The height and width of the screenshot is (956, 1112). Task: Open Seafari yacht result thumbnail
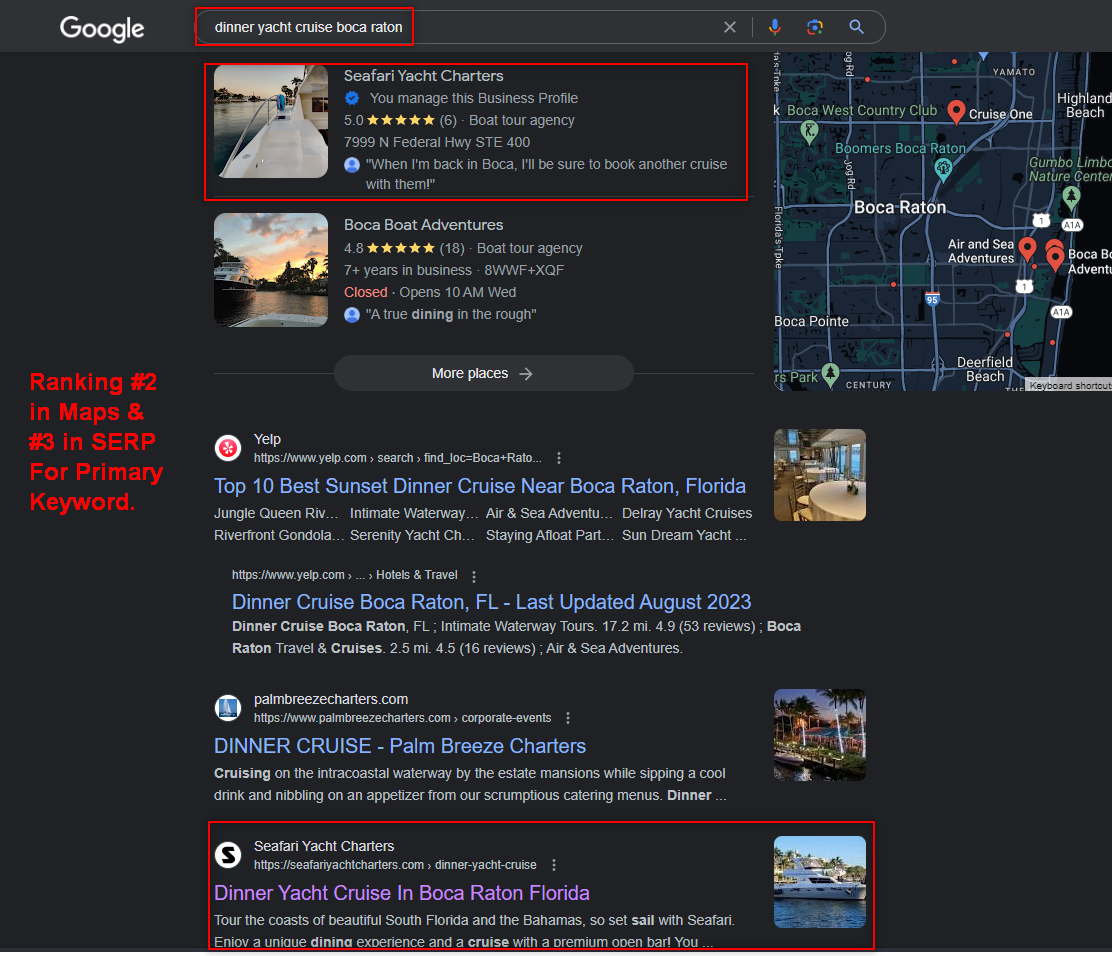[820, 882]
